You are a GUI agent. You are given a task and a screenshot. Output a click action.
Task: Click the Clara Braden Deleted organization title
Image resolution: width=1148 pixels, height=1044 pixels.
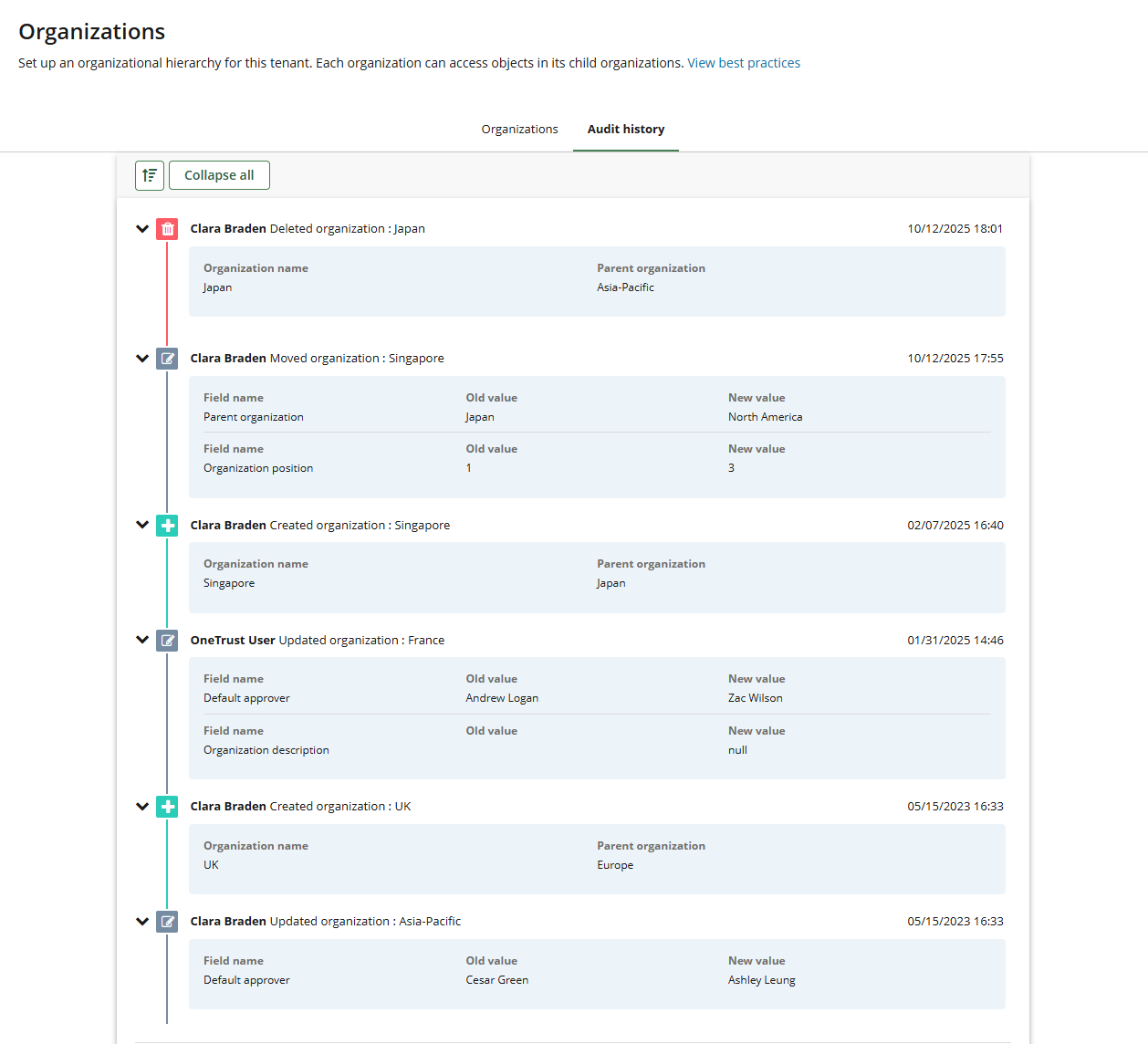(x=308, y=229)
